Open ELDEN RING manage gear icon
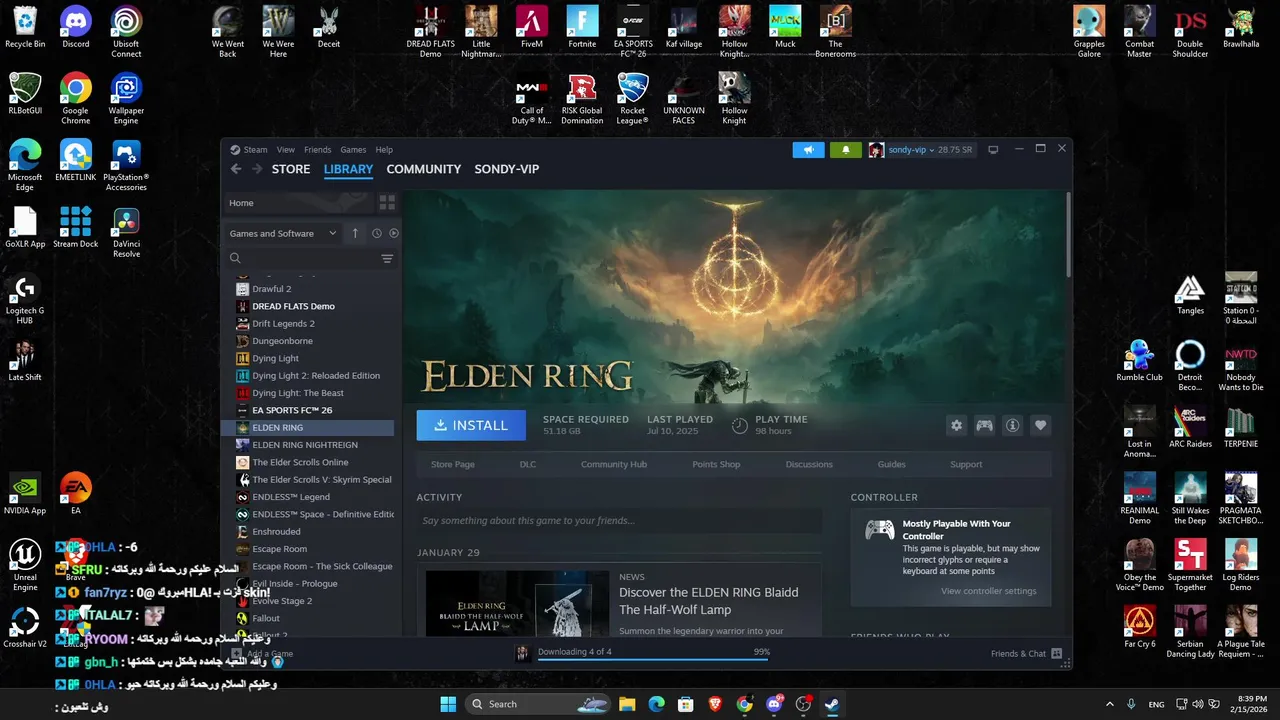The width and height of the screenshot is (1280, 720). pos(956,425)
